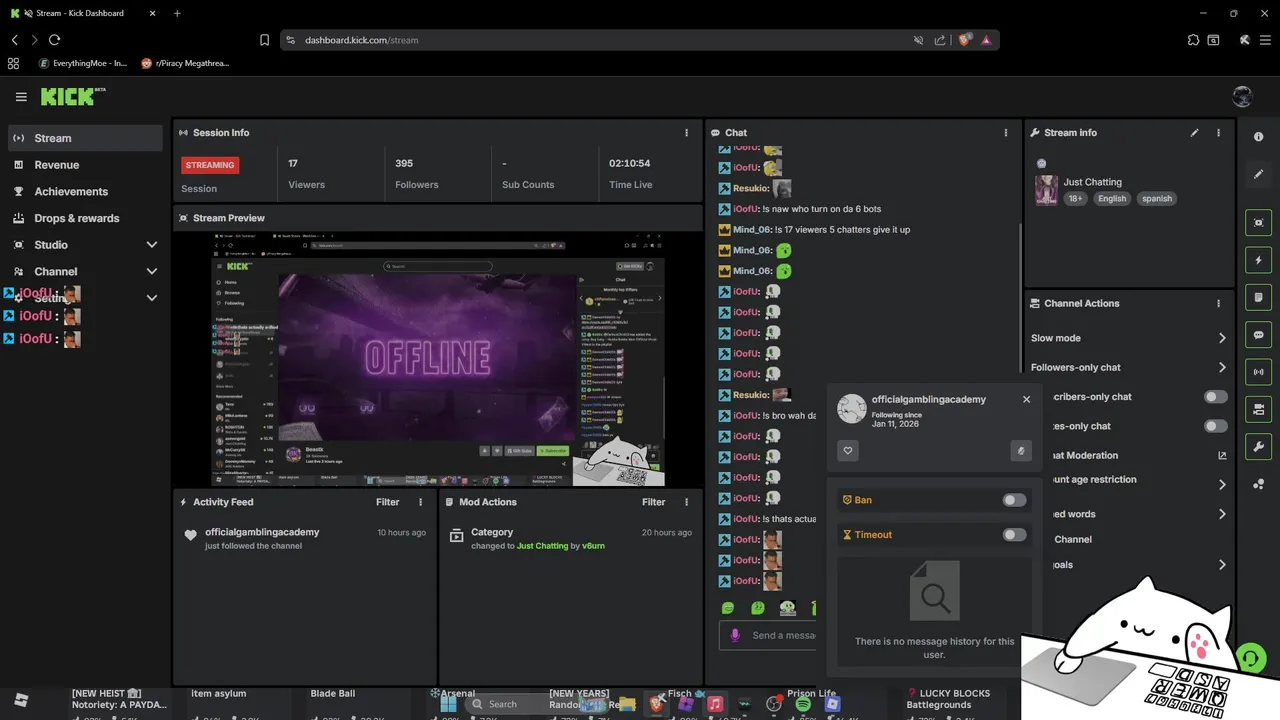1280x720 pixels.
Task: Open Mod Actions Filter
Action: 653,502
